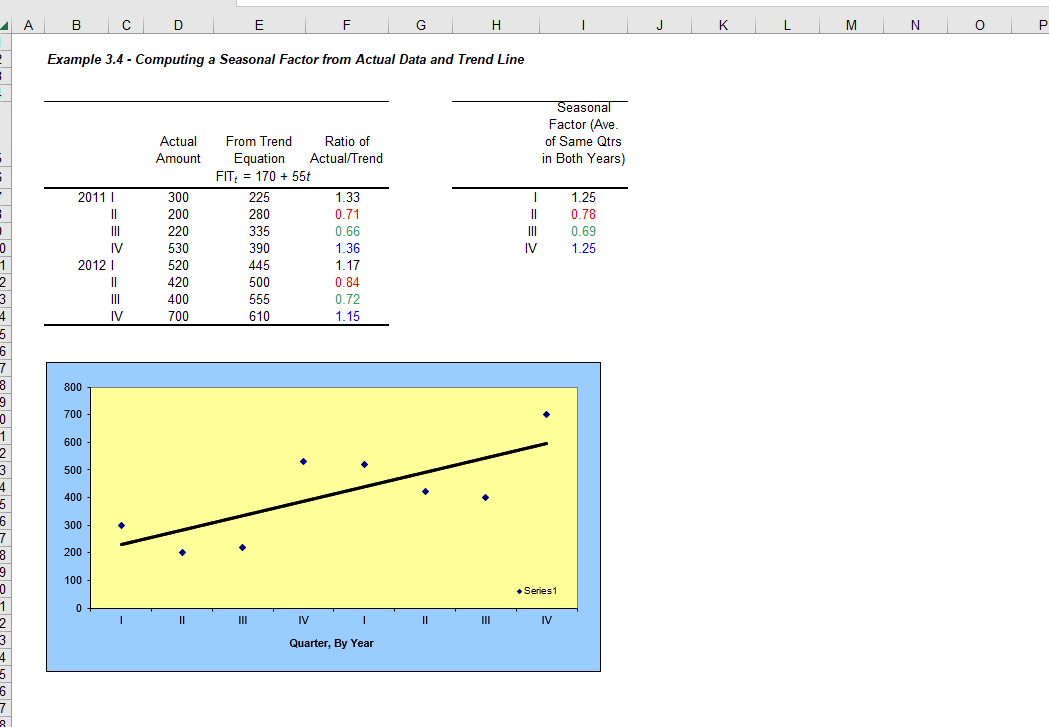Click the Series1 legend entry
Screen dimensions: 1049x727
(537, 591)
